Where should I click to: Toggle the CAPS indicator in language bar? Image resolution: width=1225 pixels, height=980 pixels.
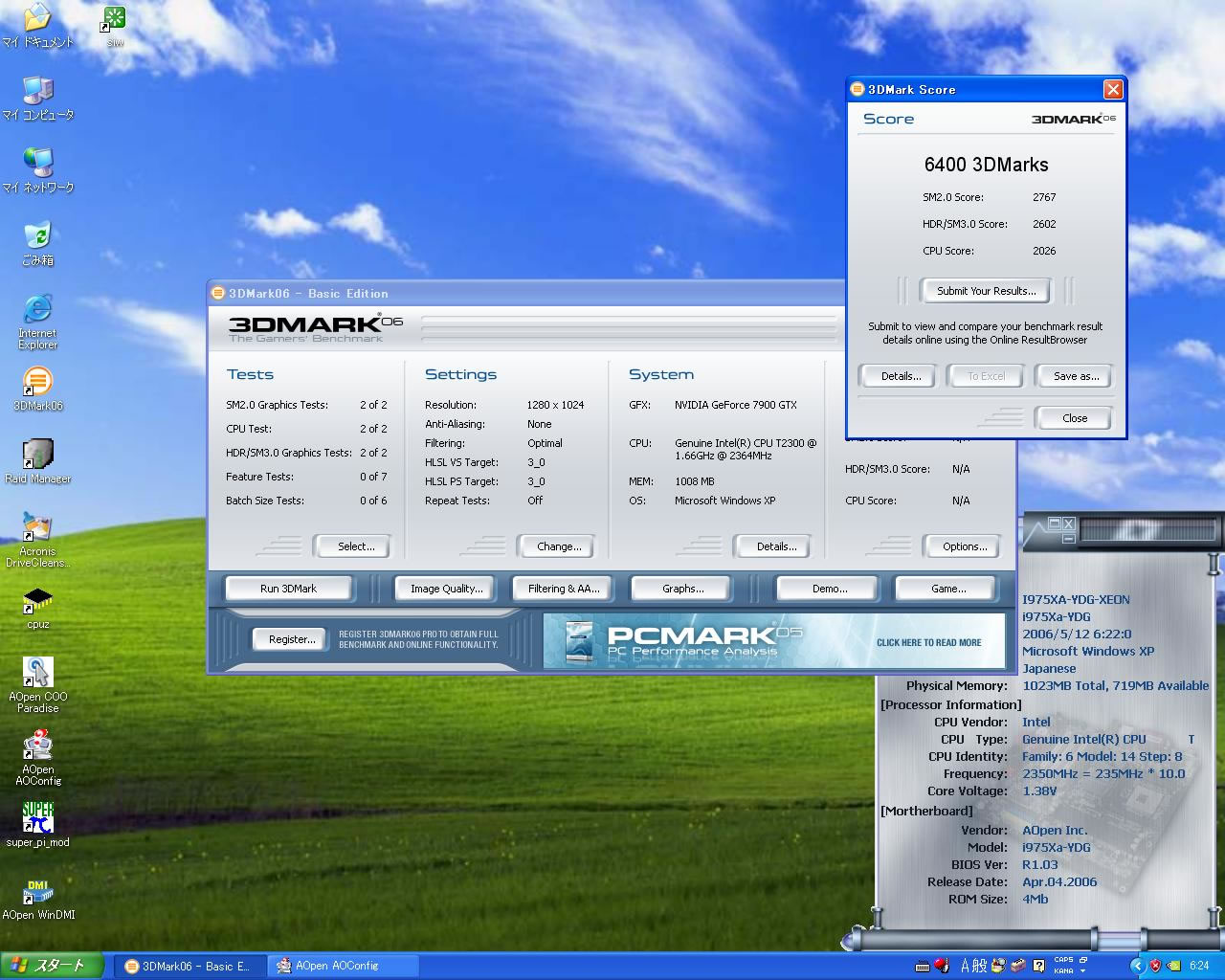pyautogui.click(x=1063, y=959)
